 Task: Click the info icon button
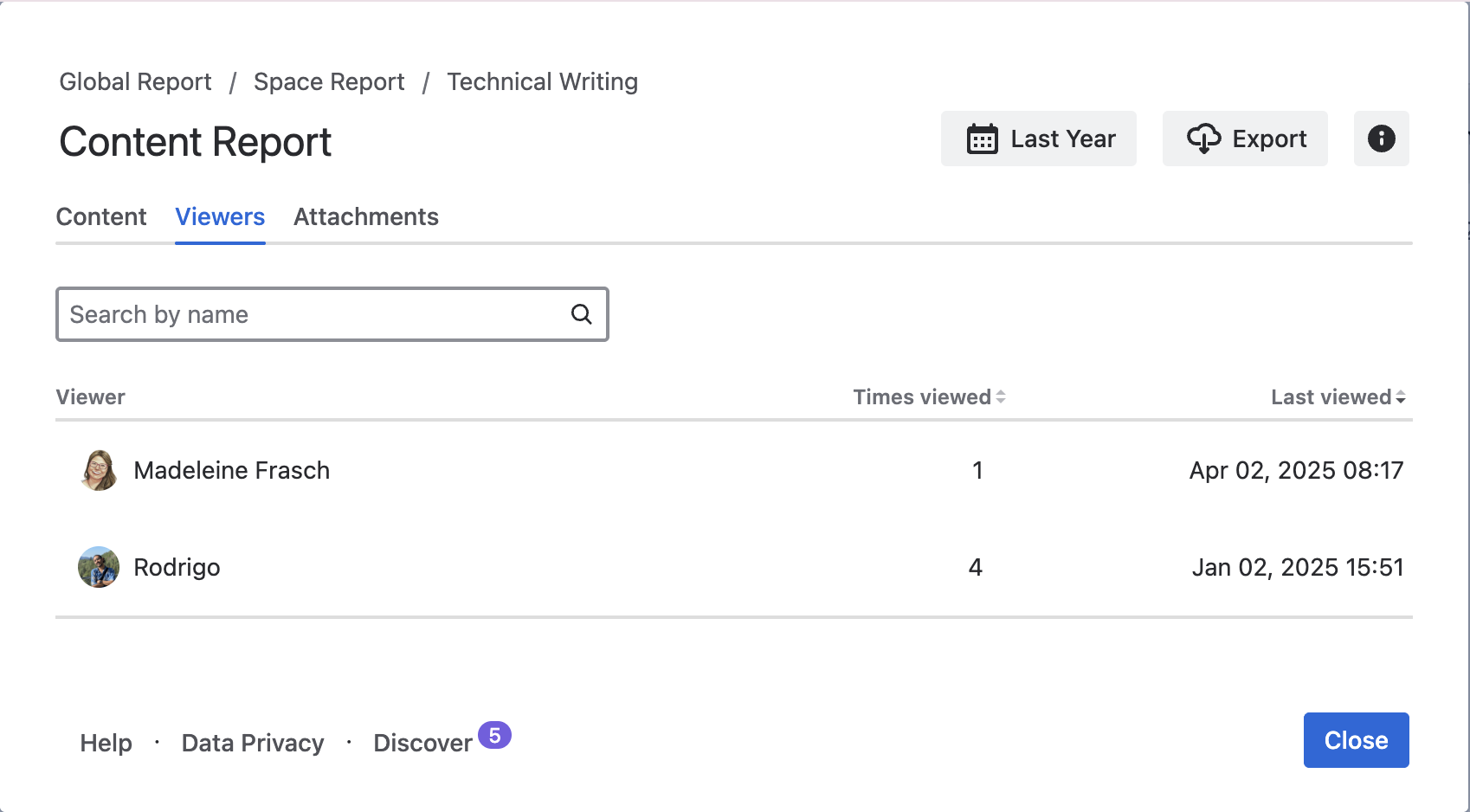1381,139
